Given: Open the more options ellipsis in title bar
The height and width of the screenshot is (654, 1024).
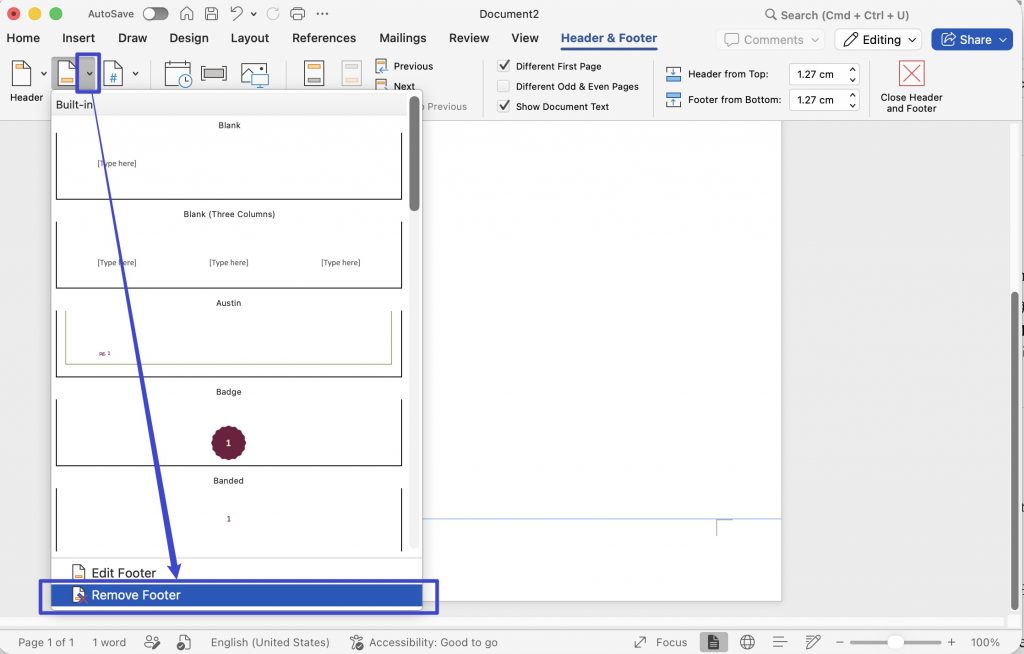Looking at the screenshot, I should tap(322, 14).
